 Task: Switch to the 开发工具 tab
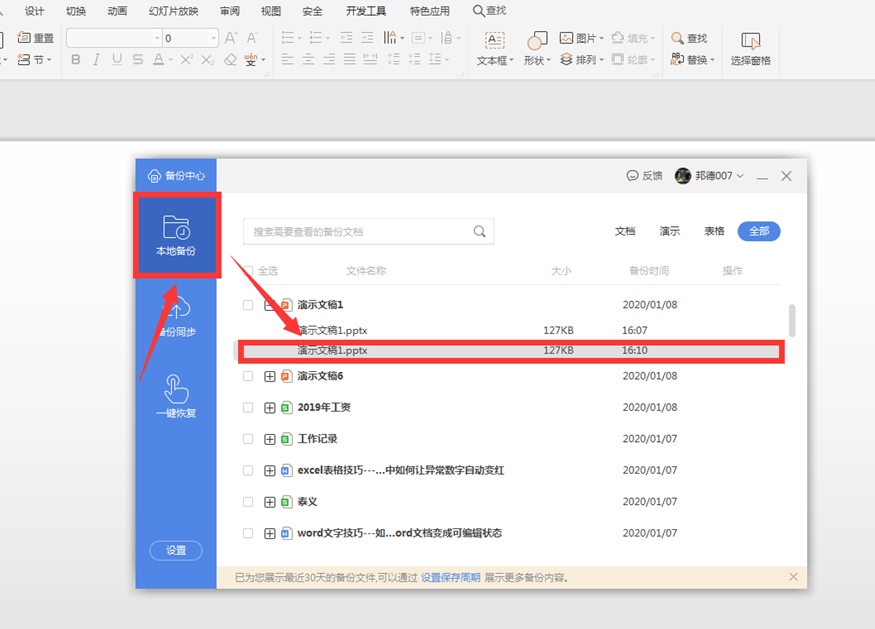point(366,11)
